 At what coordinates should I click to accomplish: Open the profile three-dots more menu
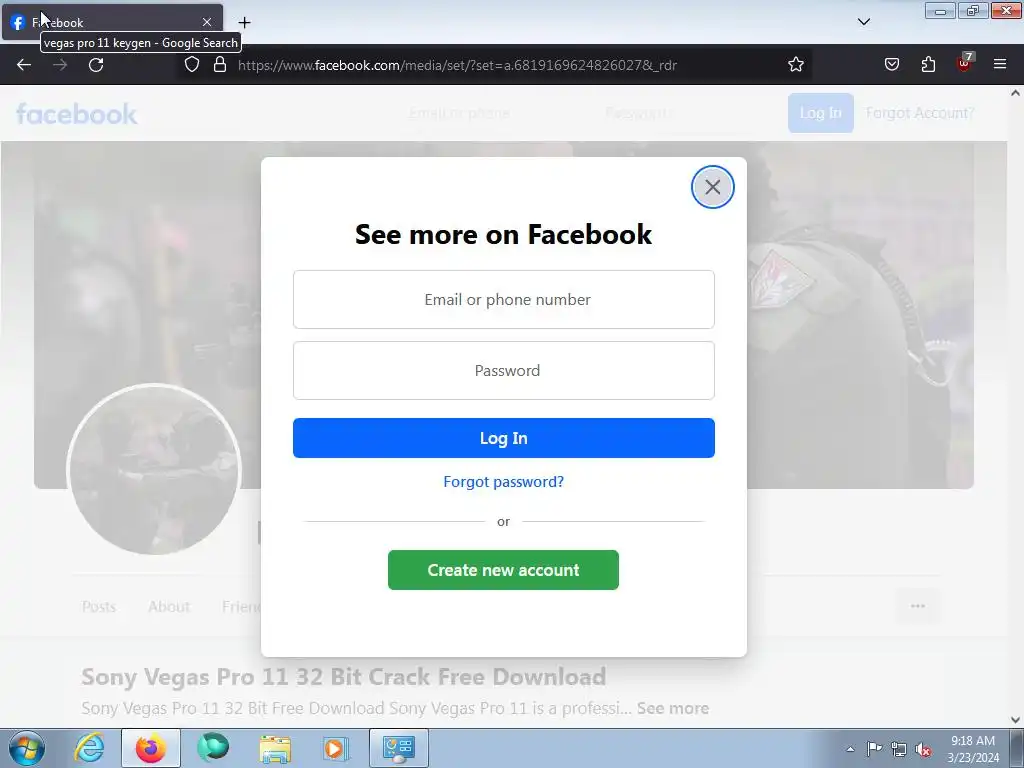click(x=918, y=606)
